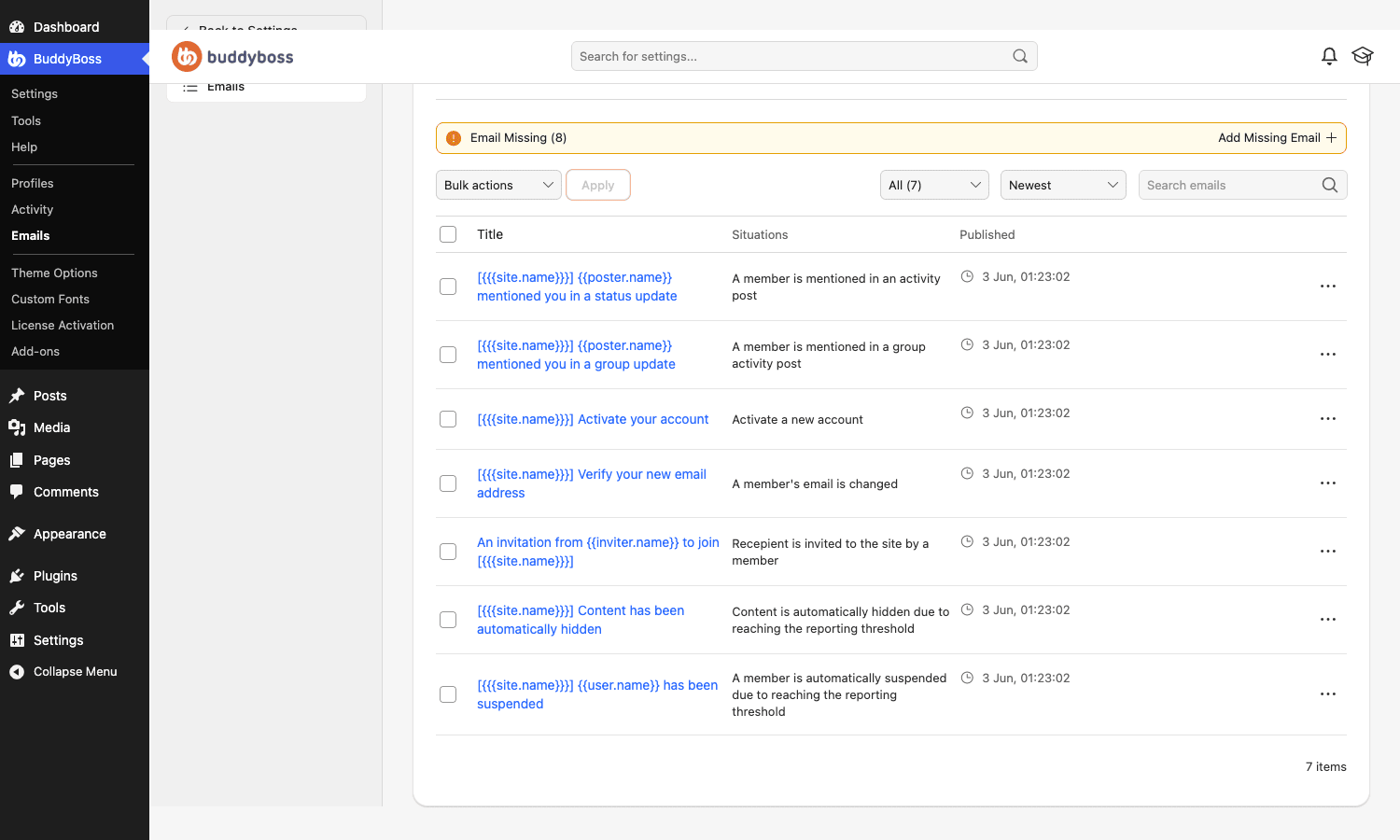Open actions menu for automatically hidden row
Viewport: 1400px width, 840px height.
tap(1328, 620)
